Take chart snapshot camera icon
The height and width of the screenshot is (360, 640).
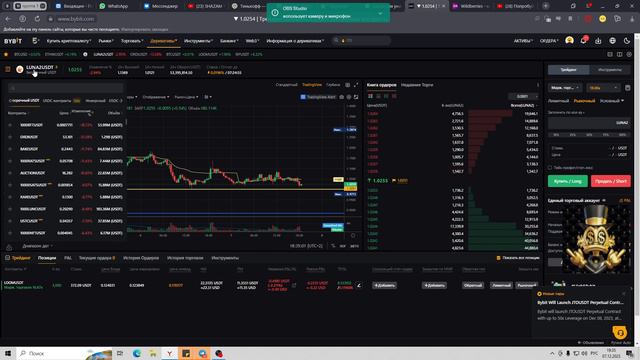click(342, 97)
